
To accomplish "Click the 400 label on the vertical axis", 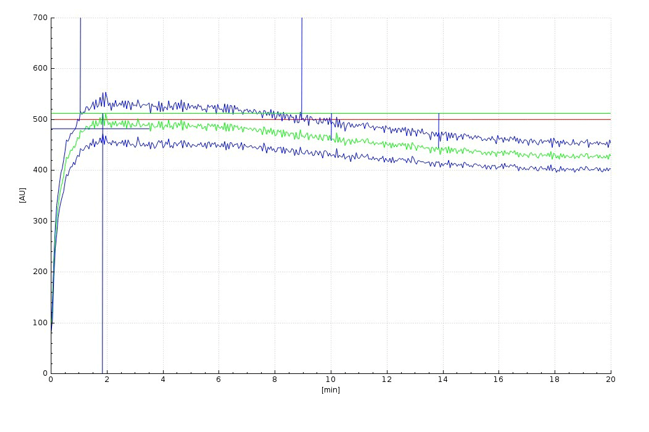I will tap(40, 170).
